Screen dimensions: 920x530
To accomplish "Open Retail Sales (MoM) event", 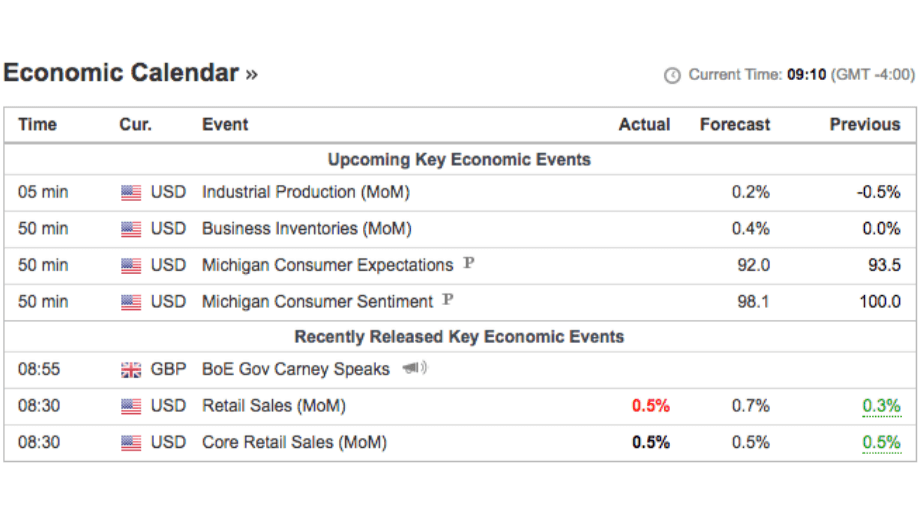I will [273, 406].
